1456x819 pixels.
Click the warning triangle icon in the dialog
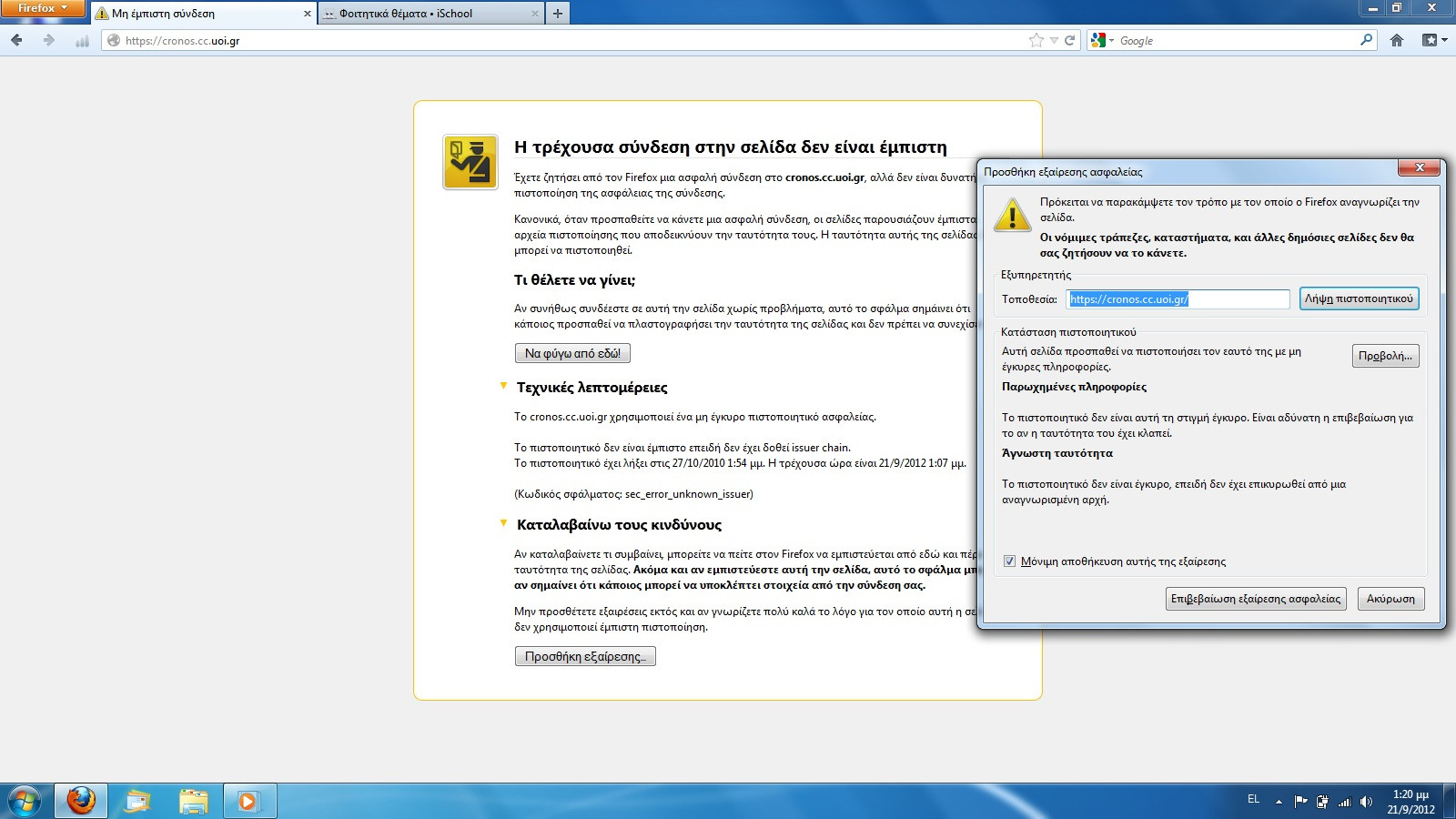tap(1012, 216)
